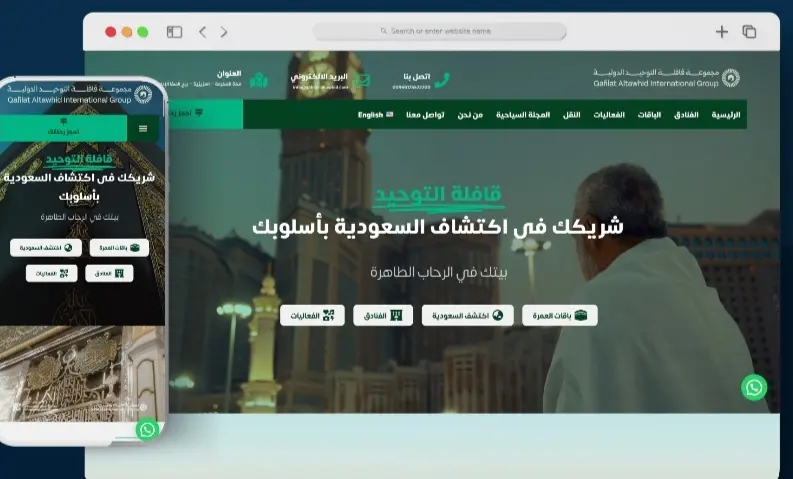This screenshot has width=793, height=479.
Task: Open تواصل معنا menu item
Action: pos(425,115)
